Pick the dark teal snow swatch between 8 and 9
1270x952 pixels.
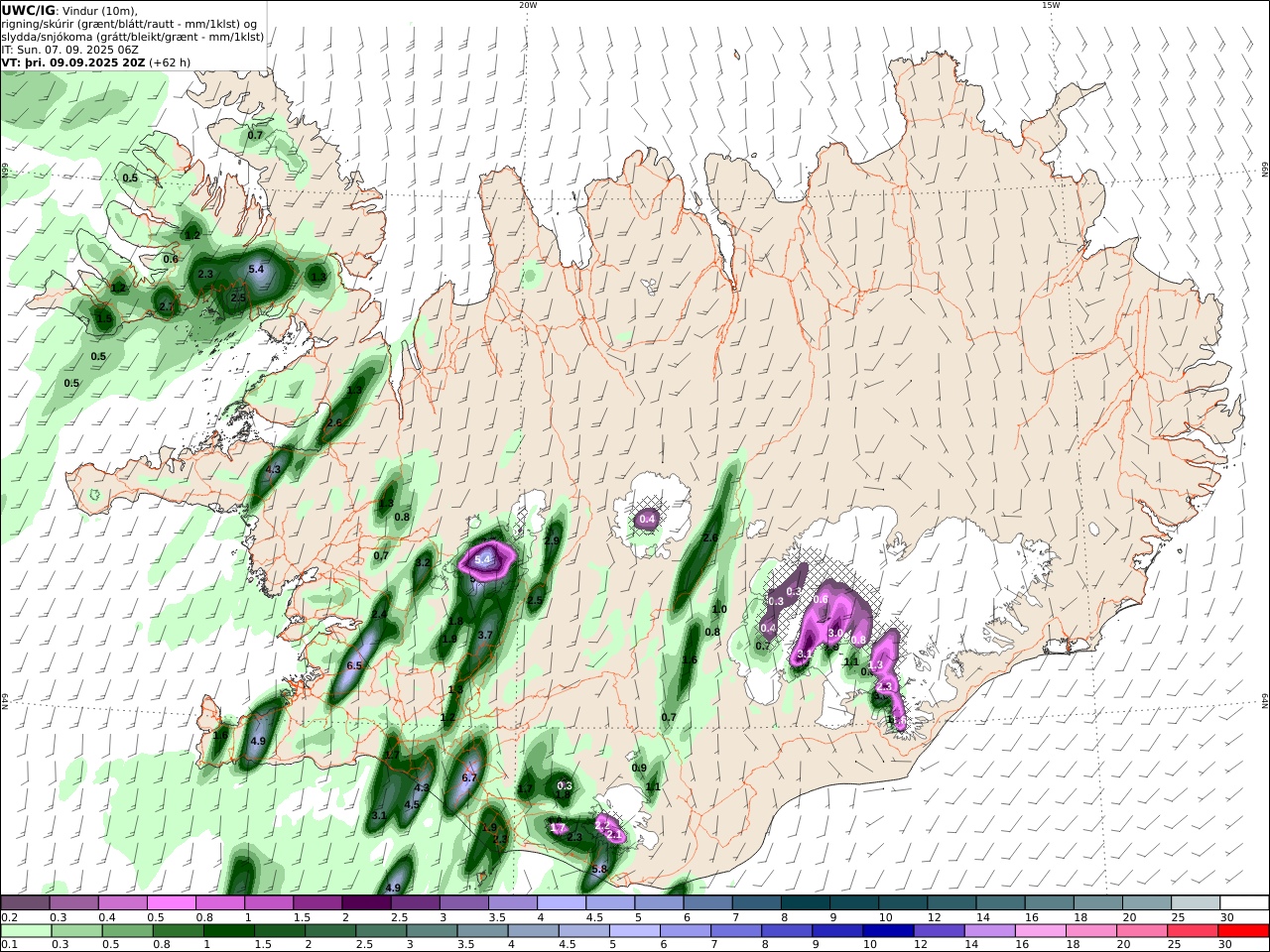806,902
